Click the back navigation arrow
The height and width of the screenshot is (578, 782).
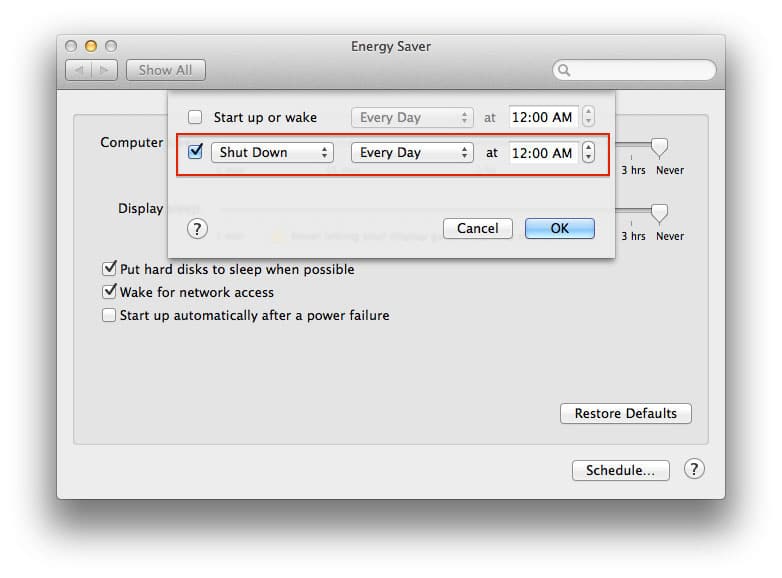coord(79,70)
